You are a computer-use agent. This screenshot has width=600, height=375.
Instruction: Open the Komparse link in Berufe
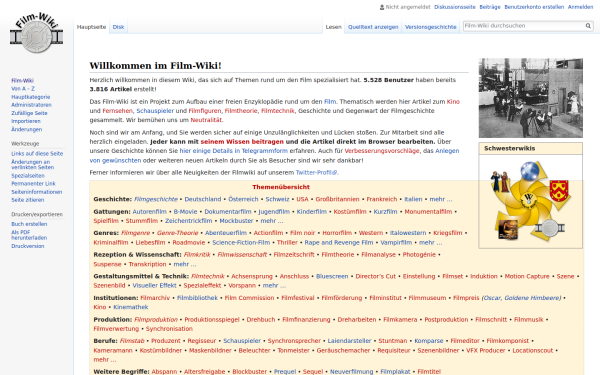[x=429, y=341]
